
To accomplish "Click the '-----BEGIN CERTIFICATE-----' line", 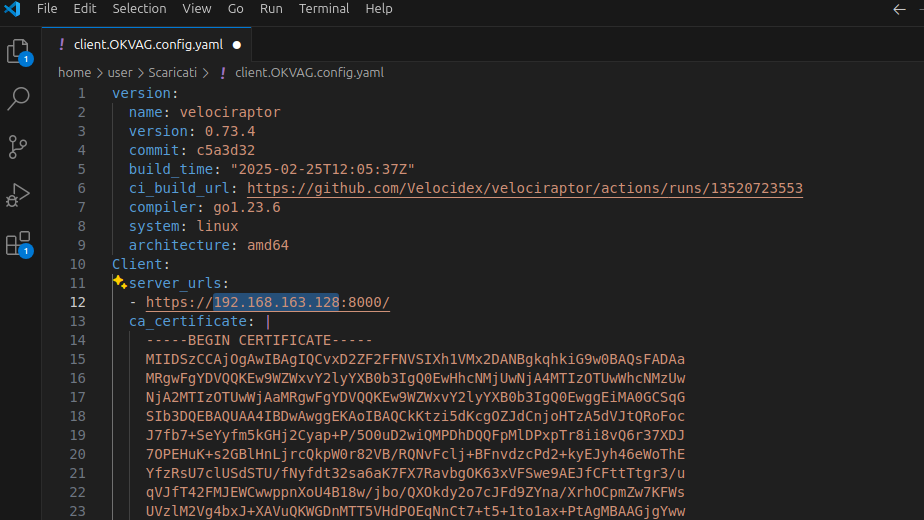I will (x=259, y=340).
